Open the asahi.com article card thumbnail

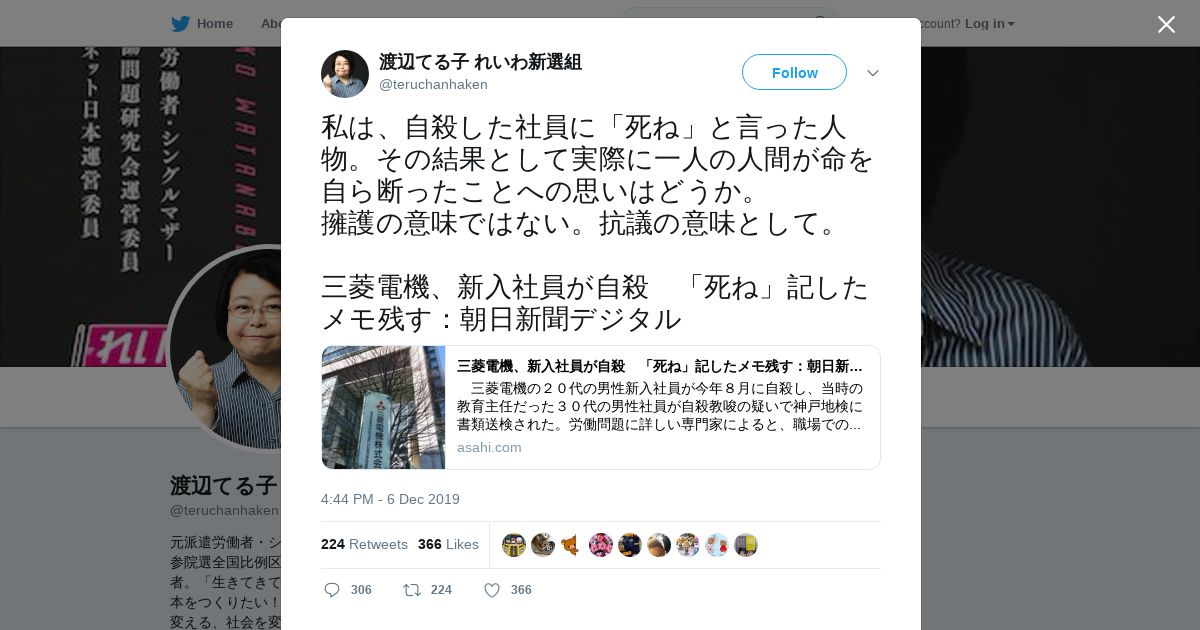(383, 407)
